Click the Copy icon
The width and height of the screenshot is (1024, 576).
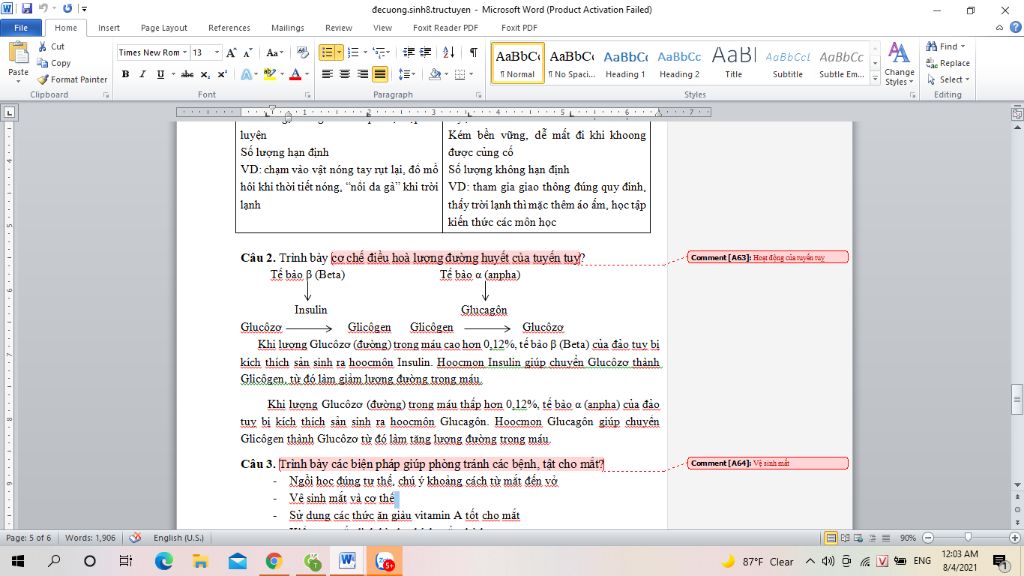pos(42,63)
